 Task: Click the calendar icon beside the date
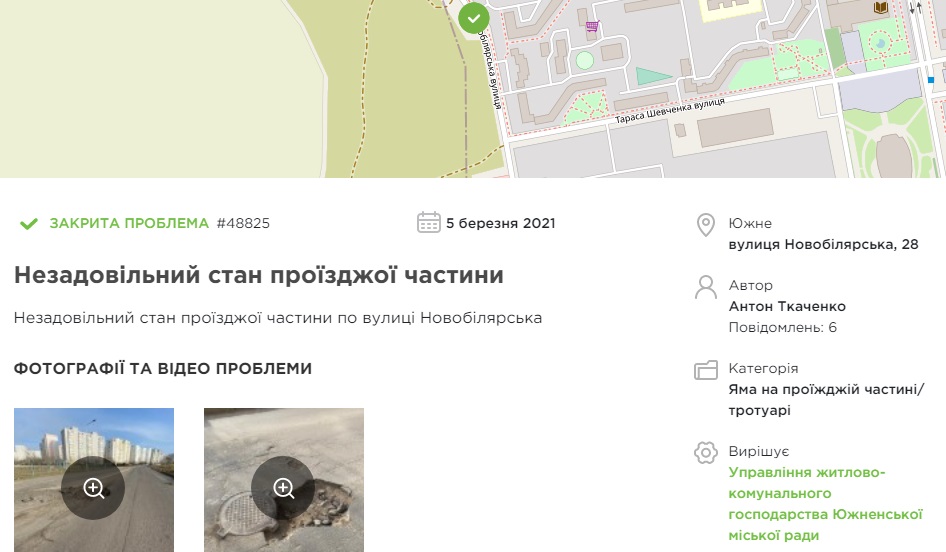tap(428, 223)
